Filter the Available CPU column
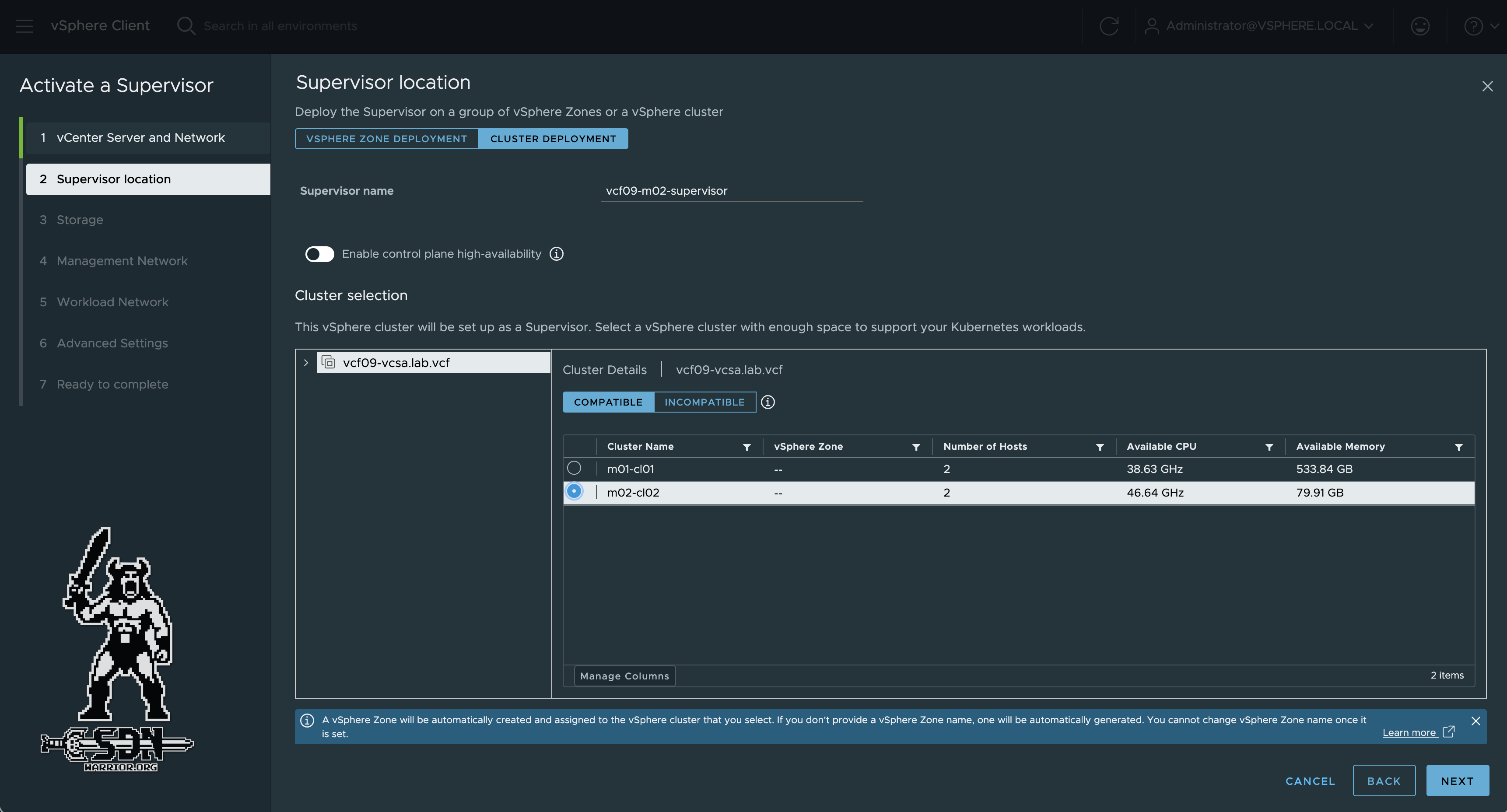Viewport: 1507px width, 812px height. [1269, 447]
